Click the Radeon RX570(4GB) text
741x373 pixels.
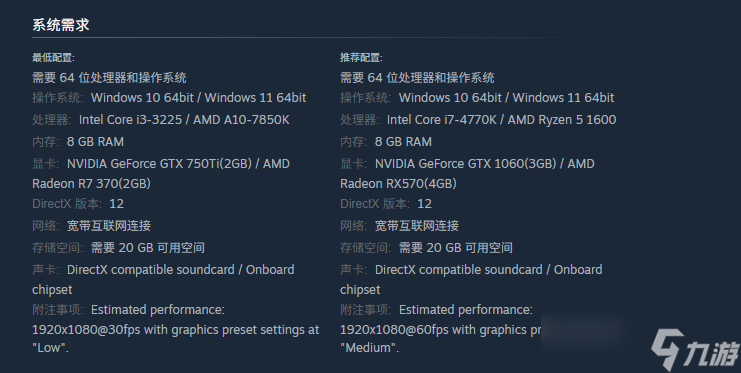click(x=398, y=183)
